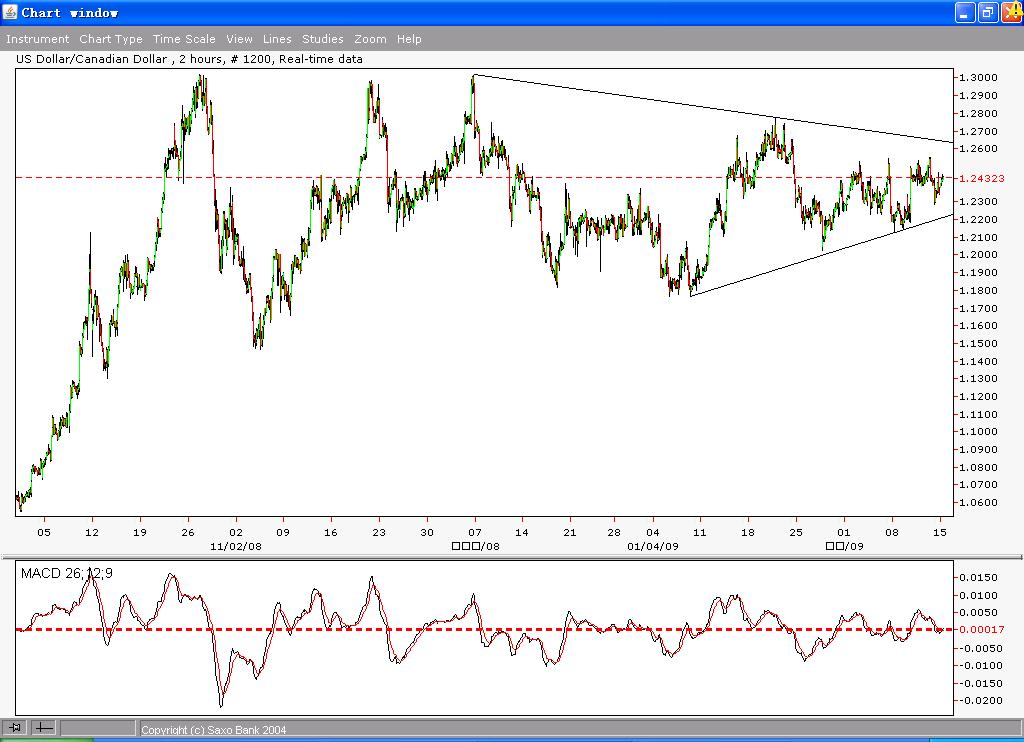
Task: Click the 01/04/09 date label
Action: point(652,546)
